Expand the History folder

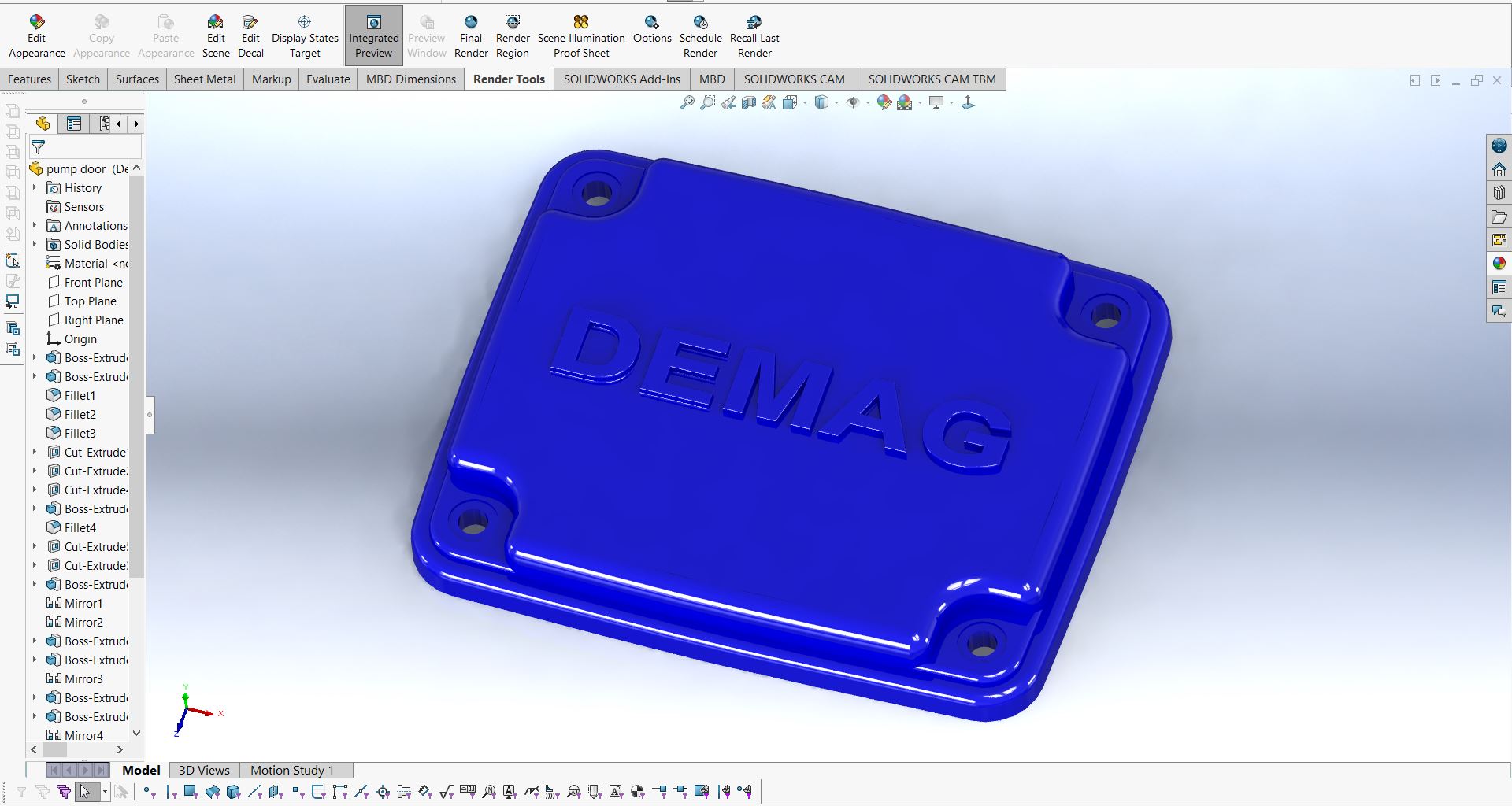35,187
